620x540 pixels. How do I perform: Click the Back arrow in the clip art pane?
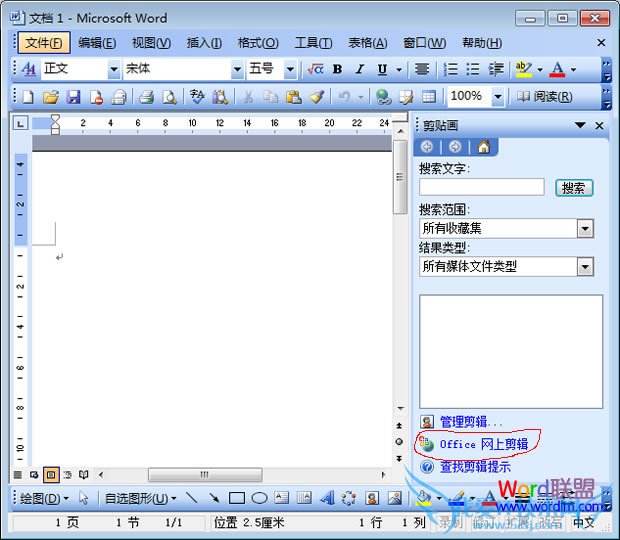click(427, 147)
